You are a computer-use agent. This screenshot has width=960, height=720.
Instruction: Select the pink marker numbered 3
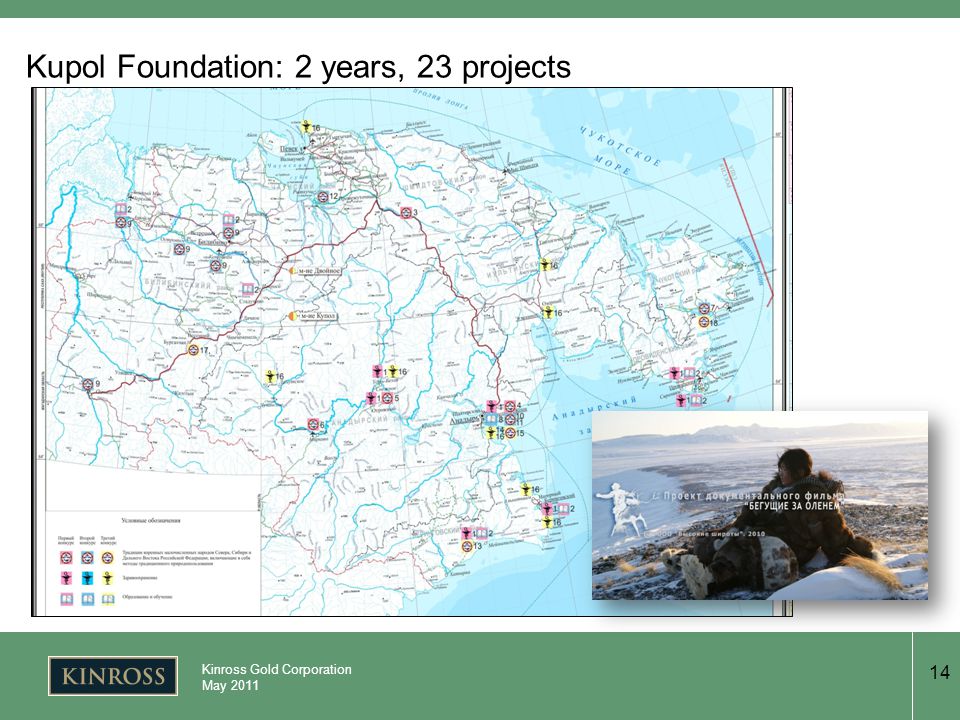[405, 212]
